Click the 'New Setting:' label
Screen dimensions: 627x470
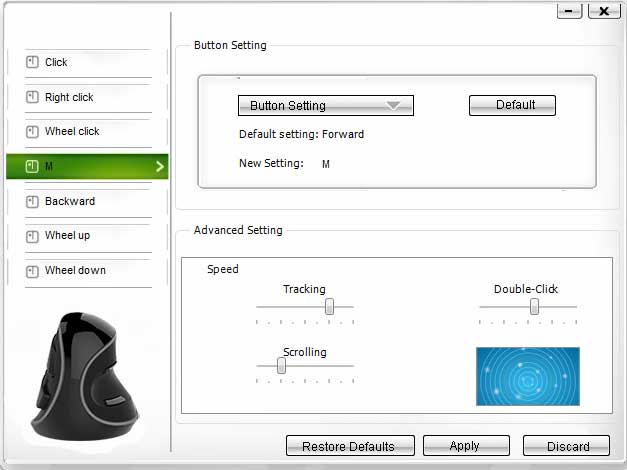[x=271, y=163]
